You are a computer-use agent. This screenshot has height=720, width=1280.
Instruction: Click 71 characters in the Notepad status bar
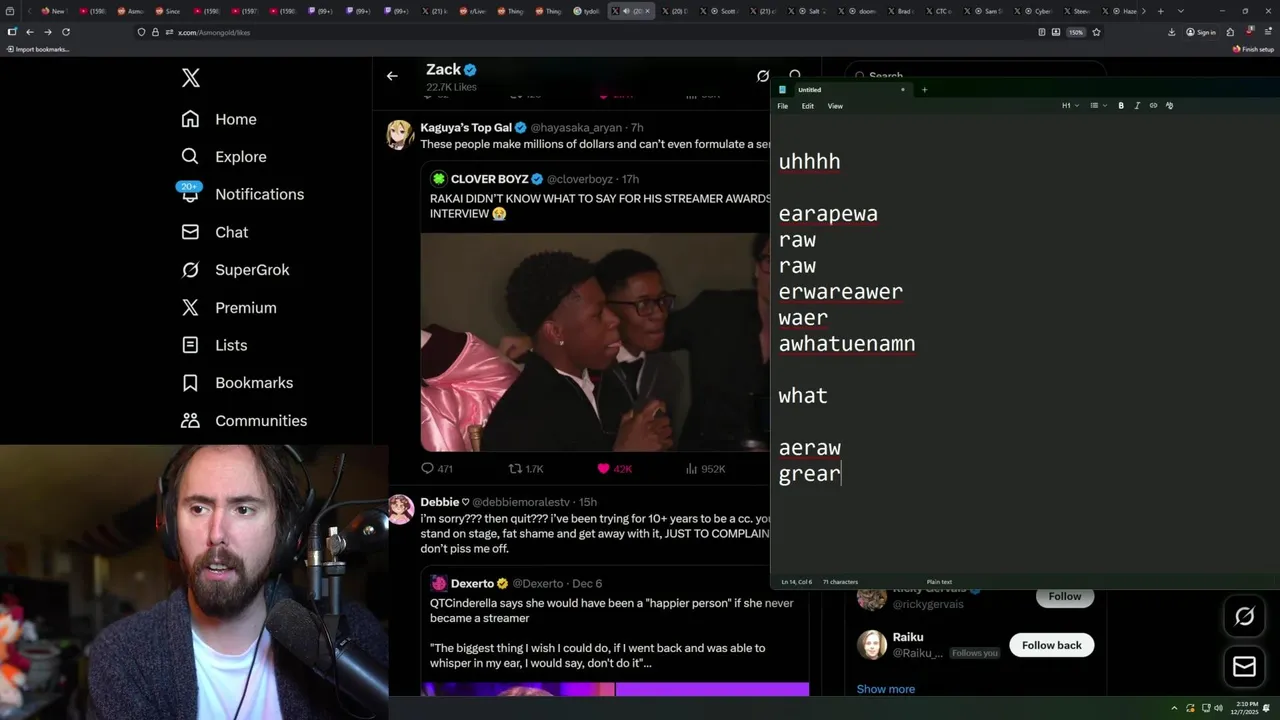point(840,582)
